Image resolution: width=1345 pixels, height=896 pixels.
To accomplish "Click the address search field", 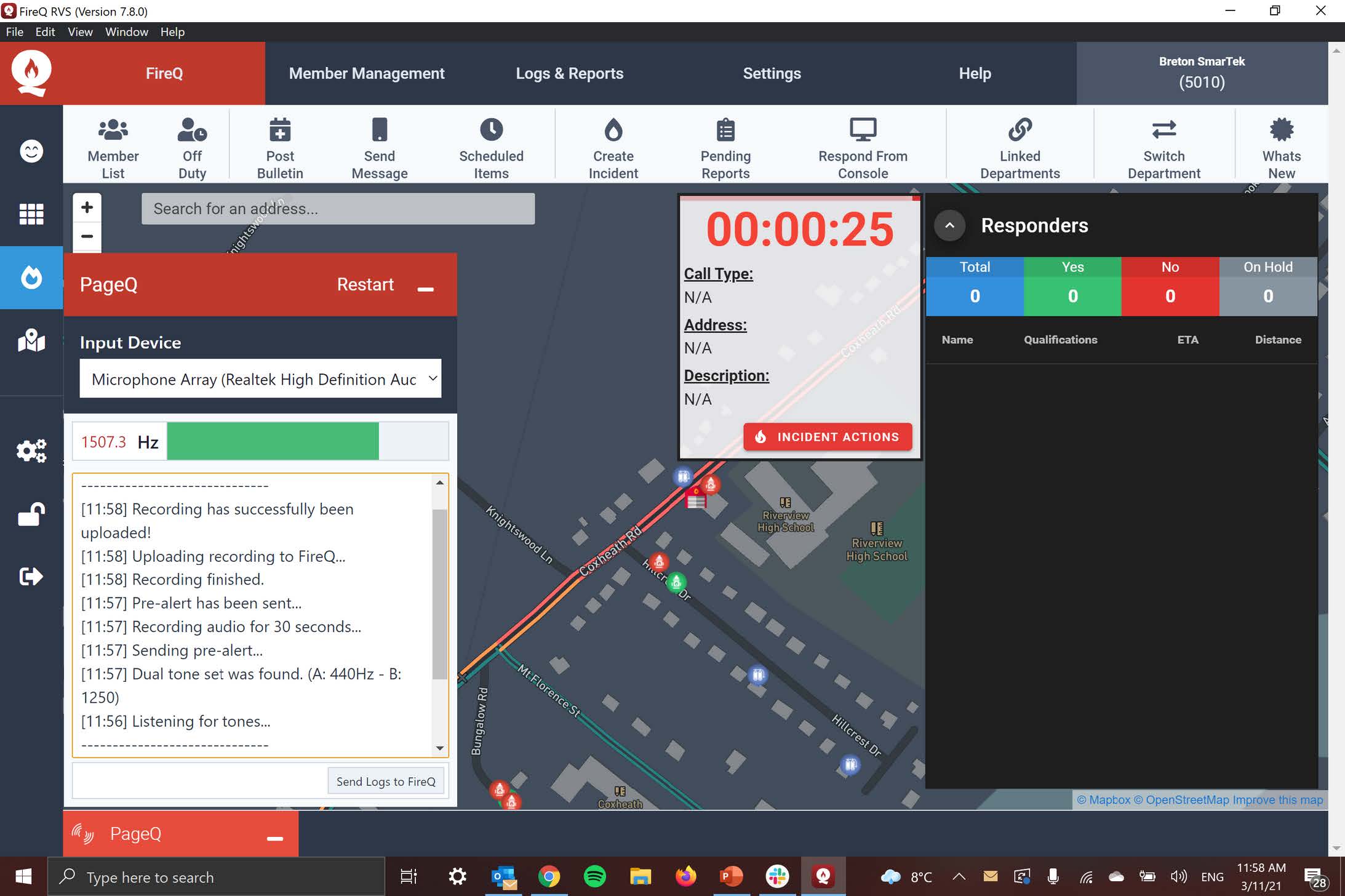I will (338, 209).
